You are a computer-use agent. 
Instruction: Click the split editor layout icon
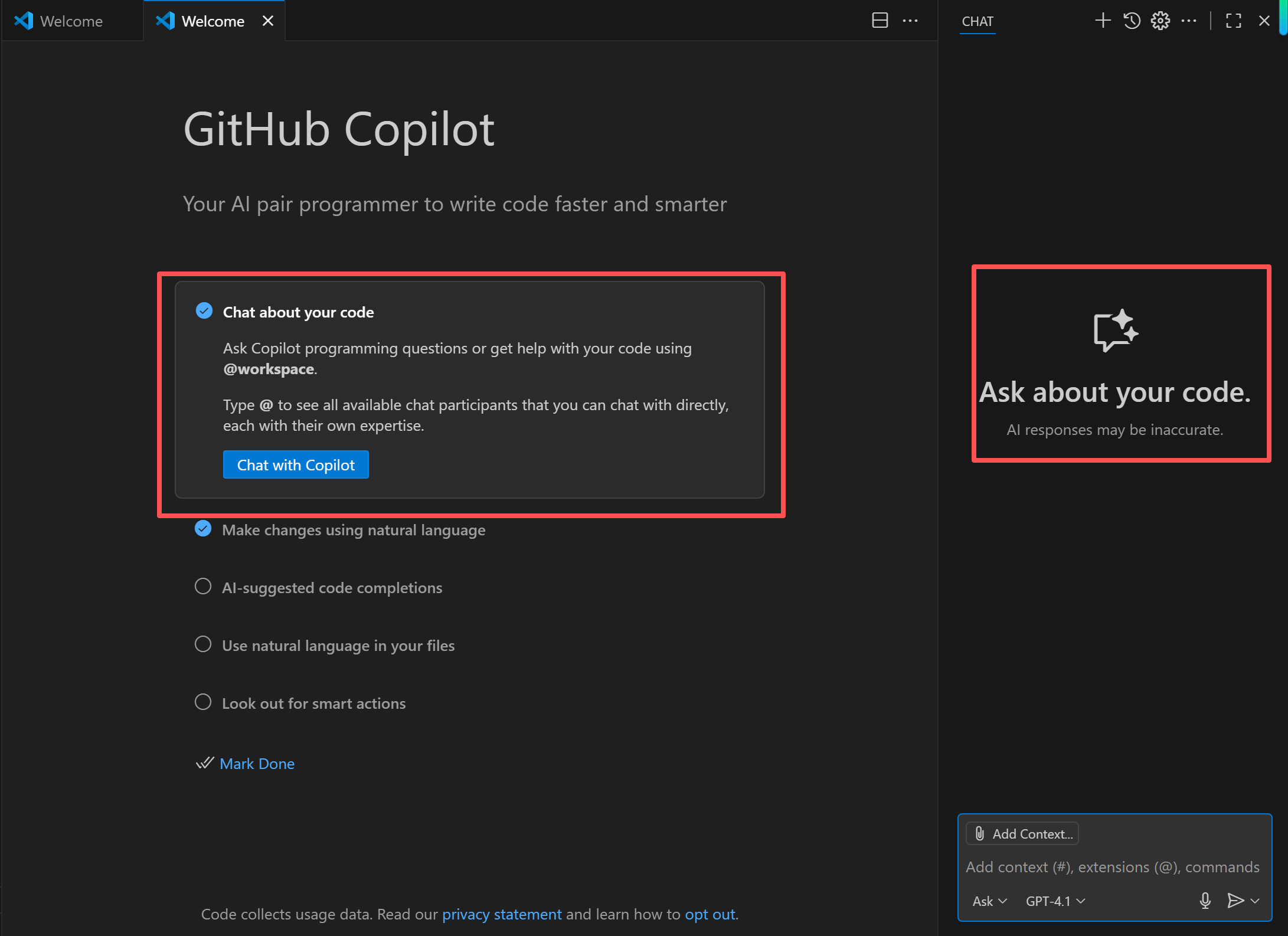tap(880, 21)
